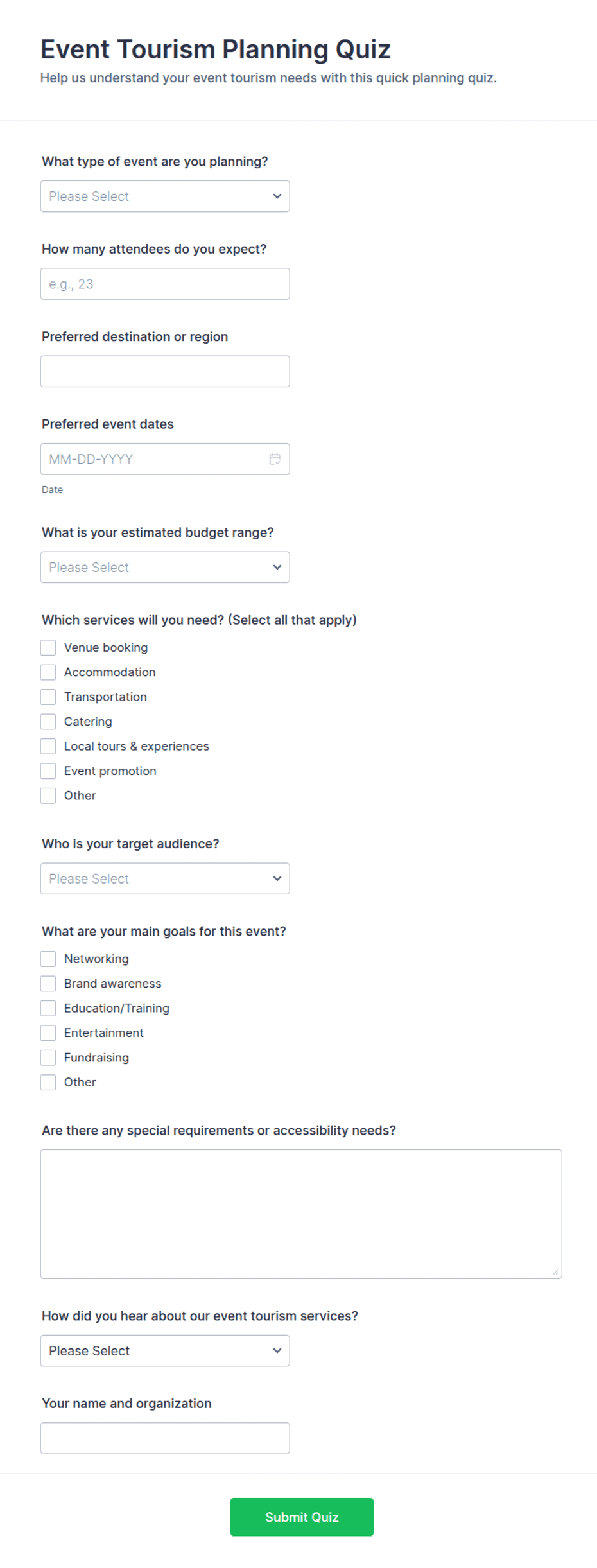Check Local tours & experiences
The image size is (597, 1568).
(x=48, y=746)
